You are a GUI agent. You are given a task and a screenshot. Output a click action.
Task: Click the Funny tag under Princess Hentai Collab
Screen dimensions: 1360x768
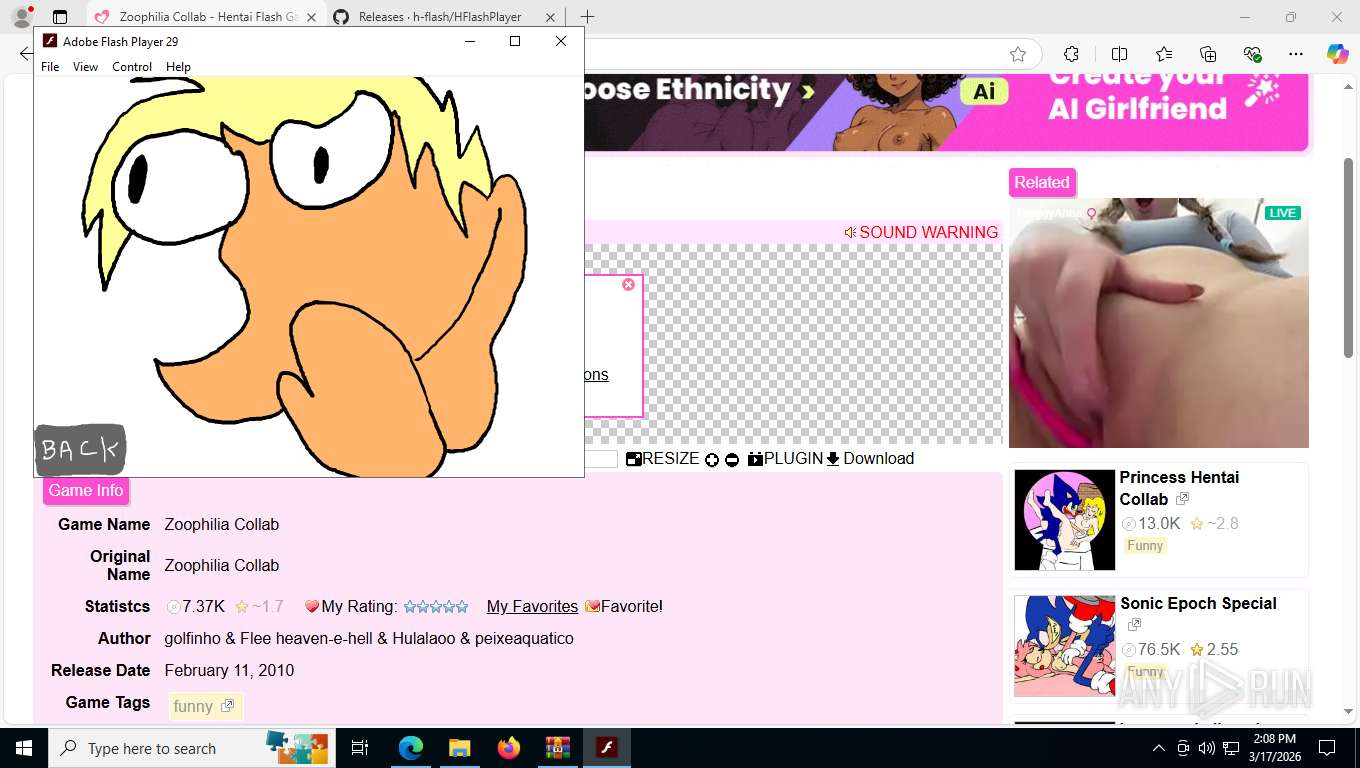(1145, 546)
